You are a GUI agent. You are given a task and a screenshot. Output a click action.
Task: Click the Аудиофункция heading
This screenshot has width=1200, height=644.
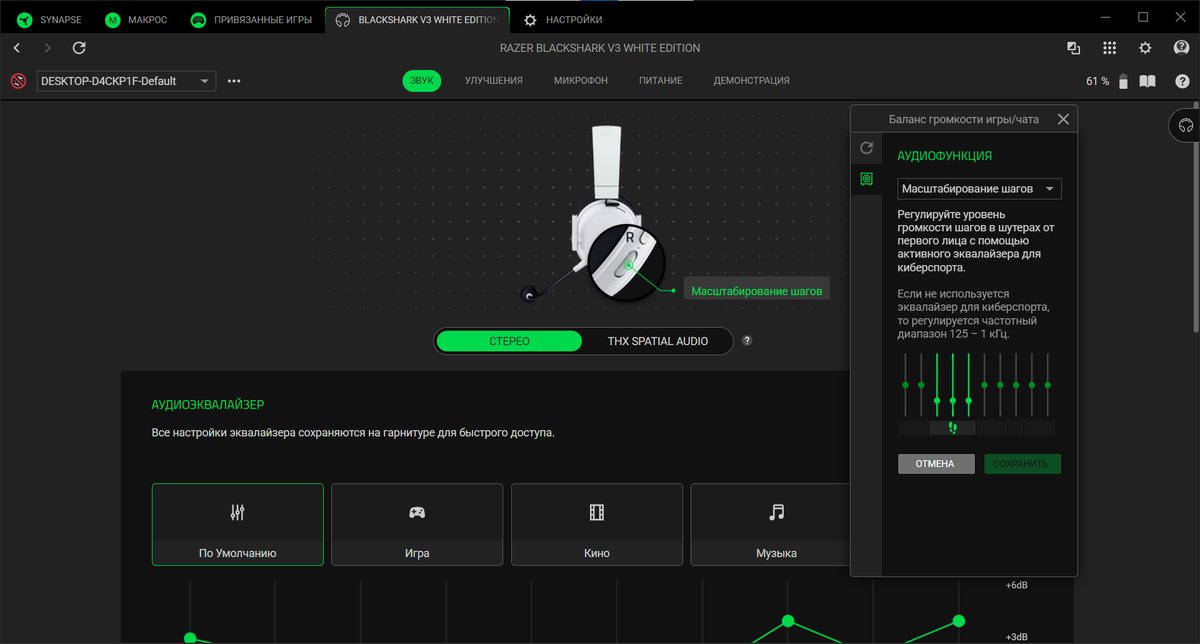click(945, 156)
